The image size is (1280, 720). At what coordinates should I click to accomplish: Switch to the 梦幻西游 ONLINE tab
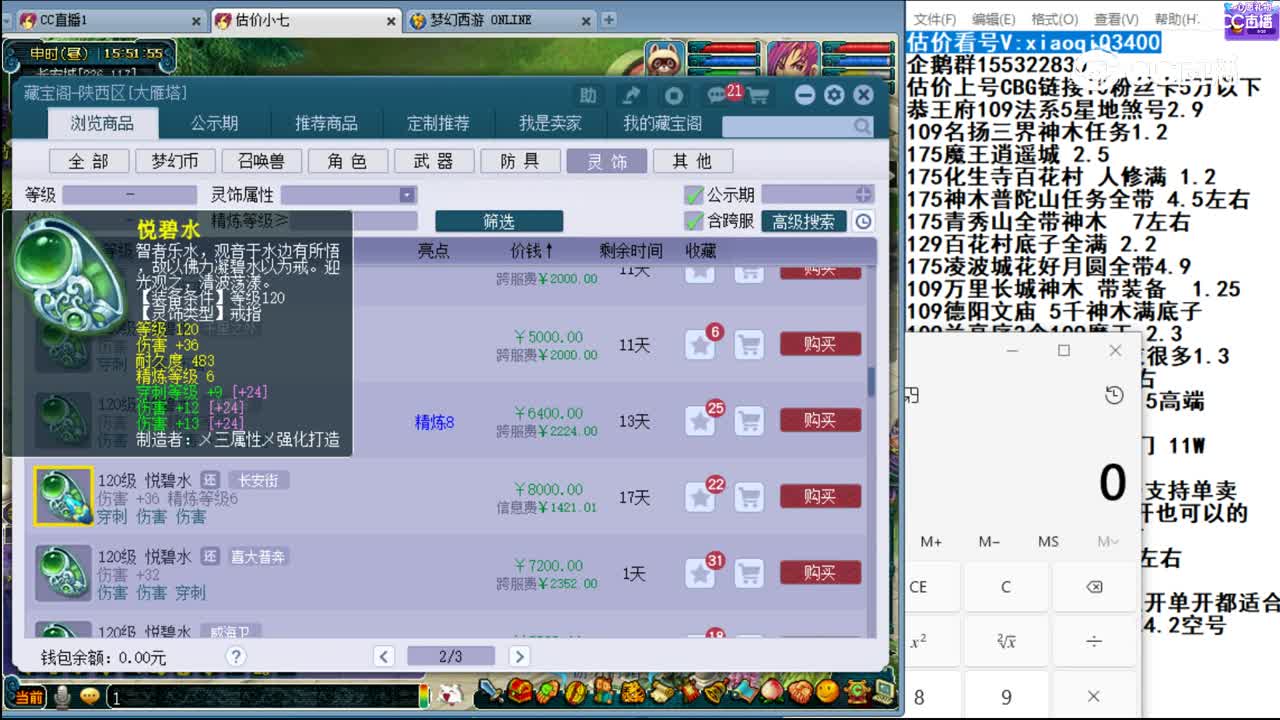point(501,20)
